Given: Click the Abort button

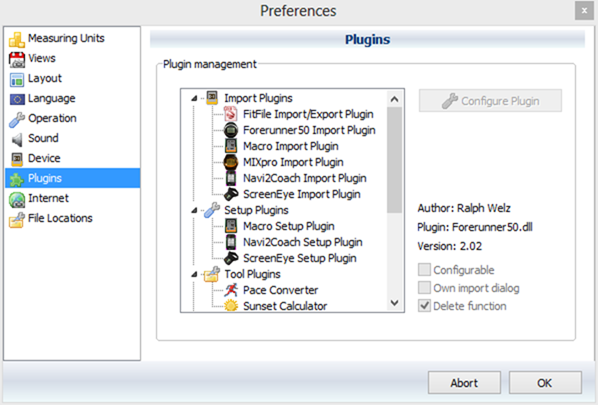Looking at the screenshot, I should [x=464, y=382].
